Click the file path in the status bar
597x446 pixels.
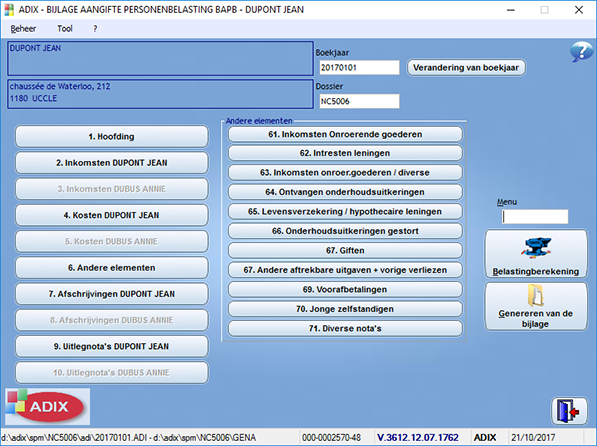(128, 438)
